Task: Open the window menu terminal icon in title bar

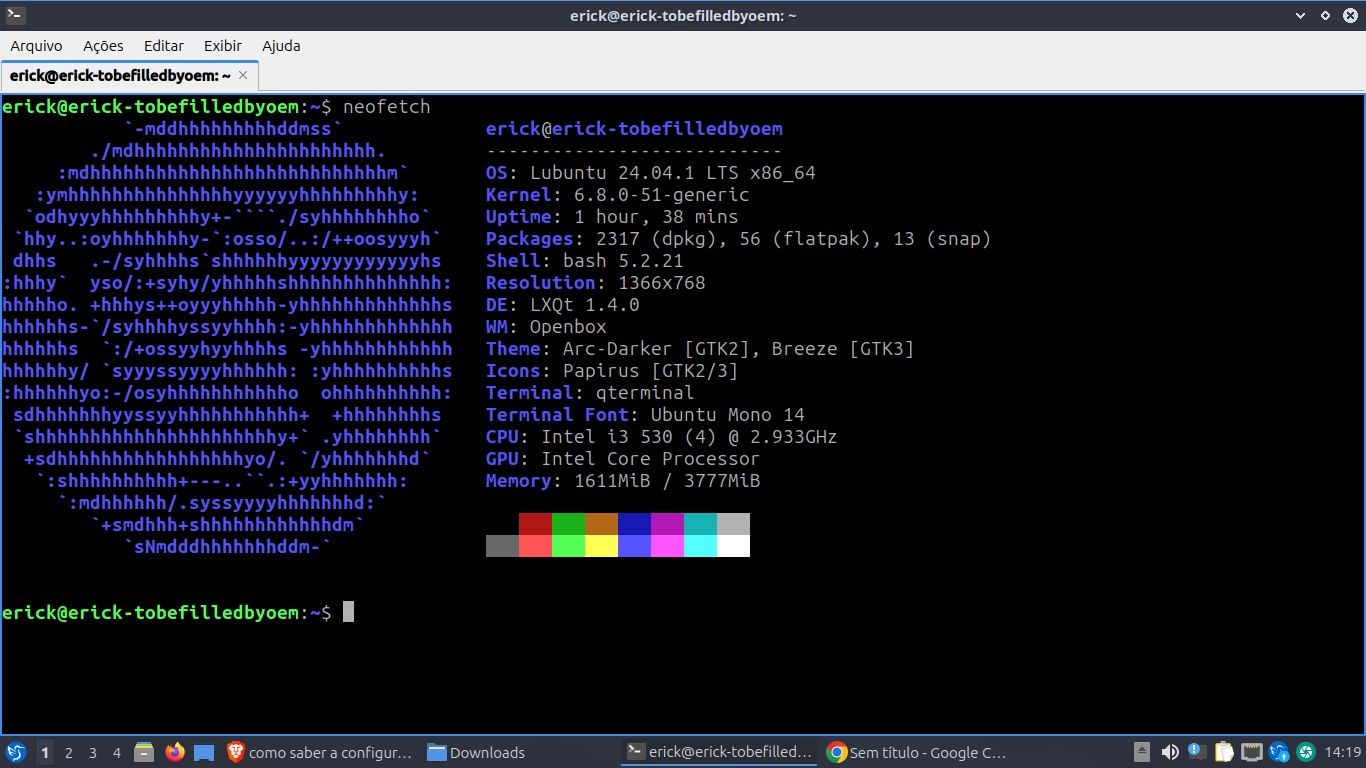Action: click(x=15, y=15)
